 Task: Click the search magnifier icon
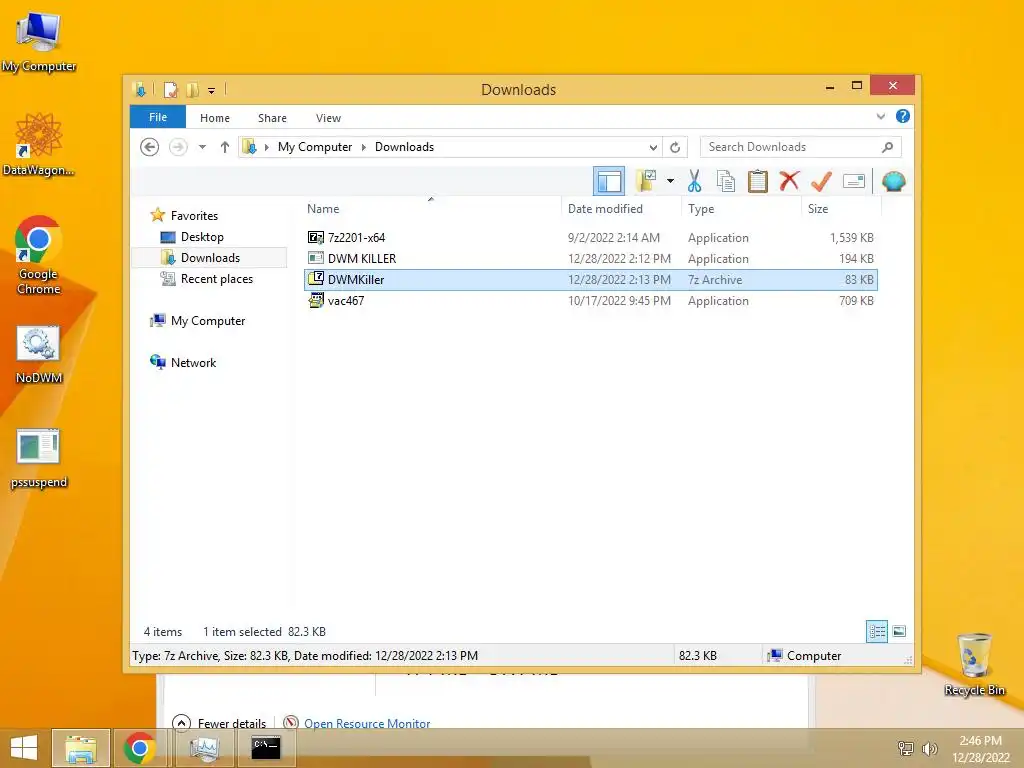click(x=887, y=147)
